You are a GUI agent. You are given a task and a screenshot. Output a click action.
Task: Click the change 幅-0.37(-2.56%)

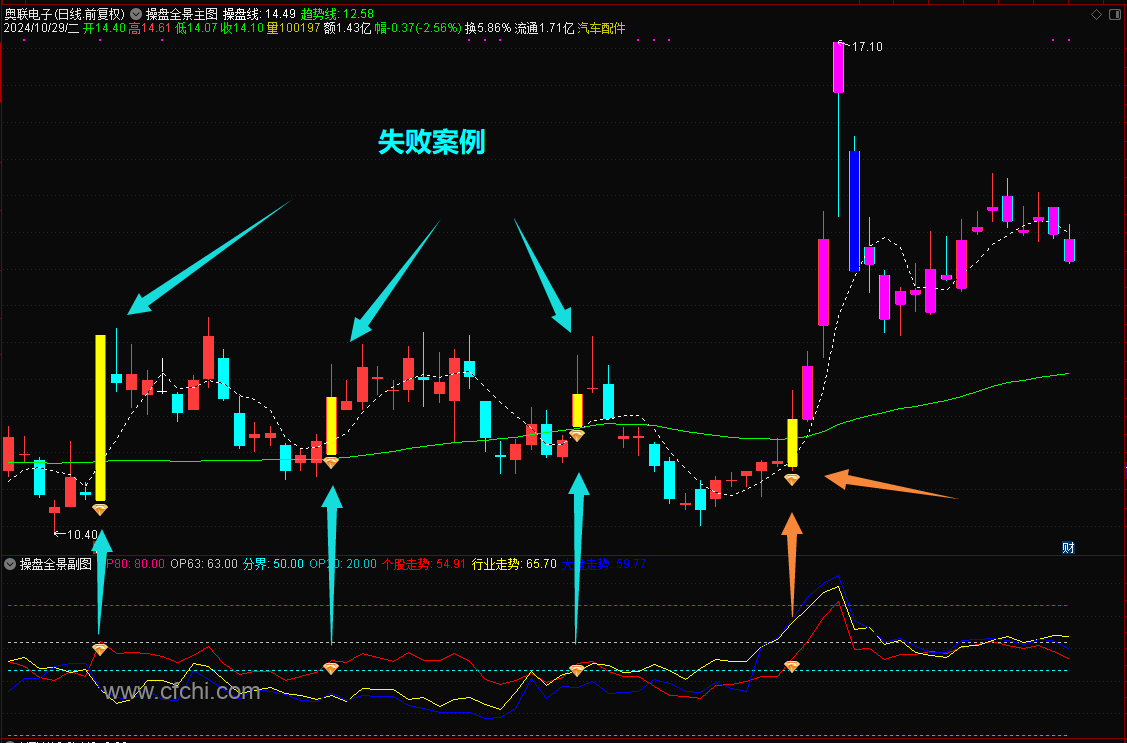click(418, 29)
